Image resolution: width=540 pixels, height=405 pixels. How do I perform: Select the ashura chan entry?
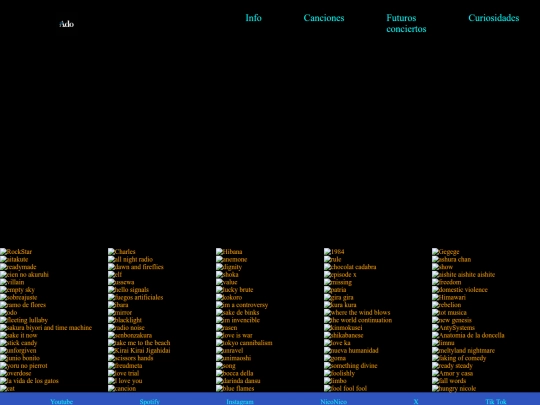pyautogui.click(x=451, y=259)
